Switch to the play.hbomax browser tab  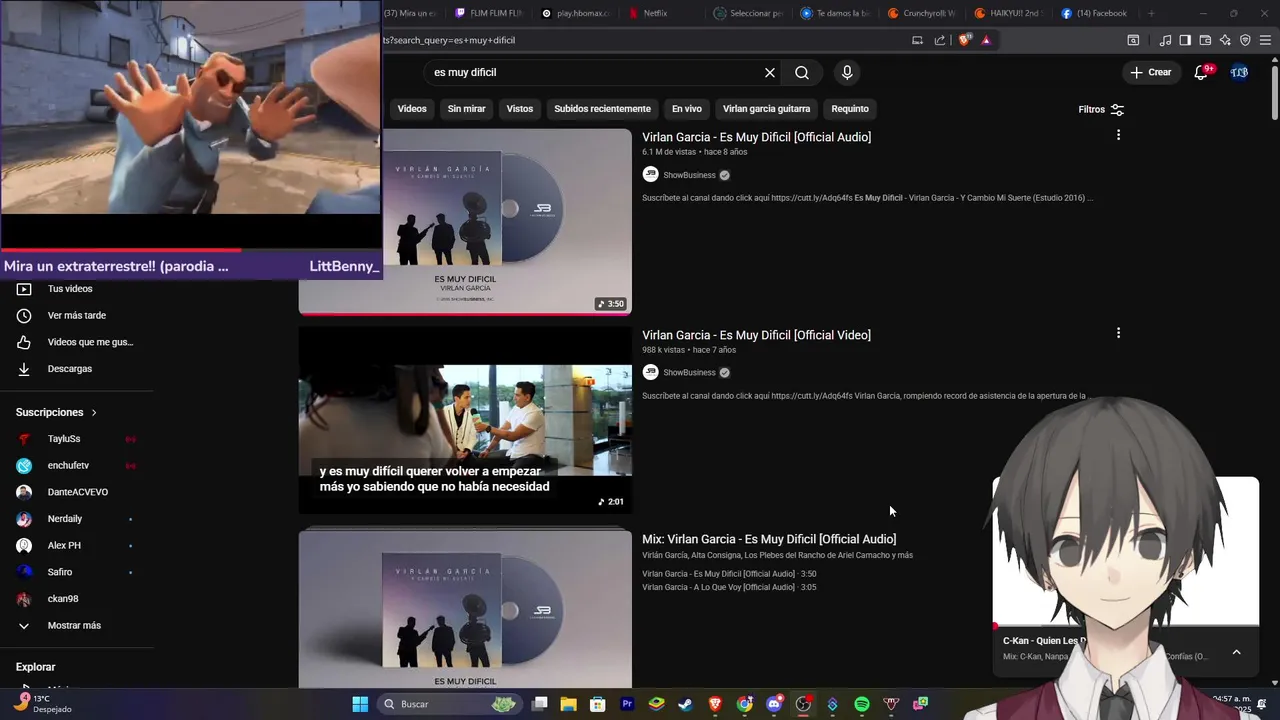pos(576,13)
